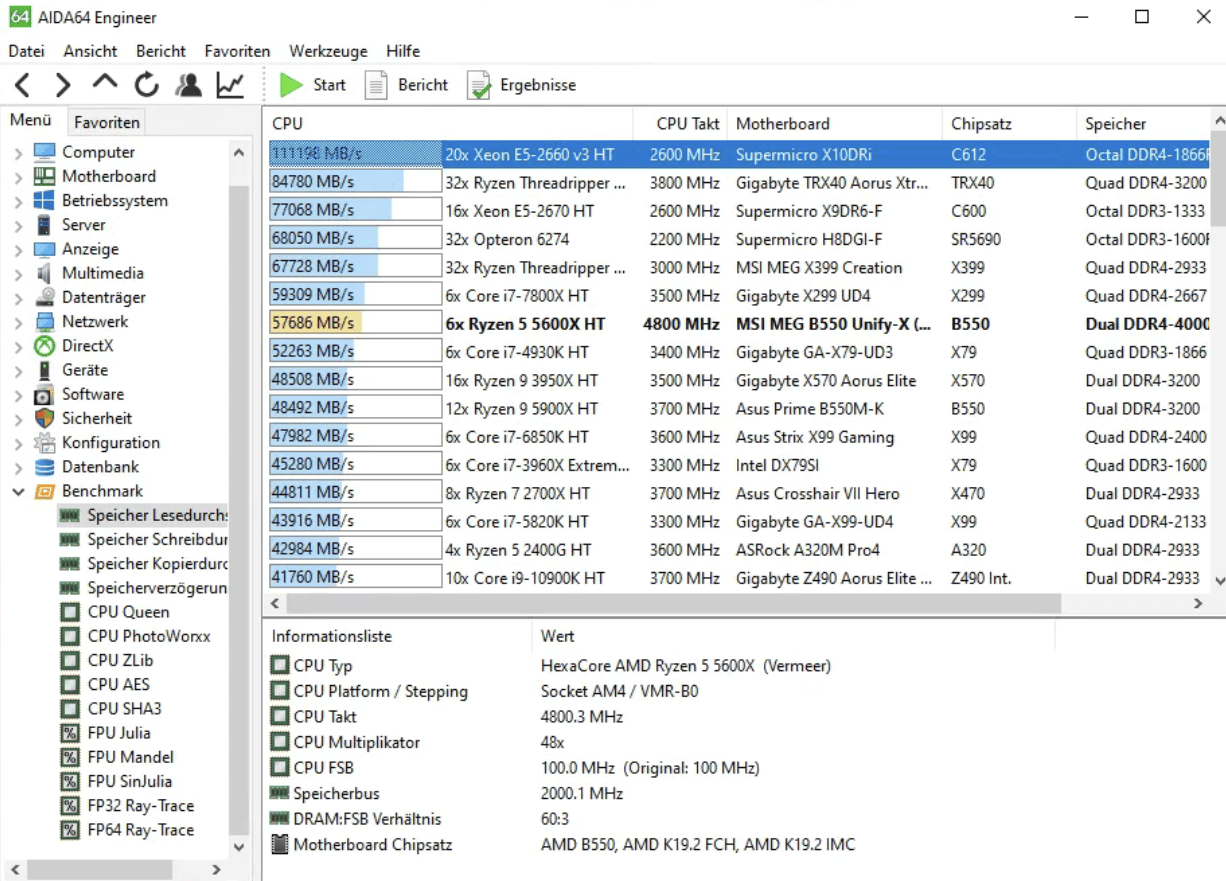Viewport: 1226px width, 881px height.
Task: Select the Sicherheit shield icon
Action: [x=45, y=418]
